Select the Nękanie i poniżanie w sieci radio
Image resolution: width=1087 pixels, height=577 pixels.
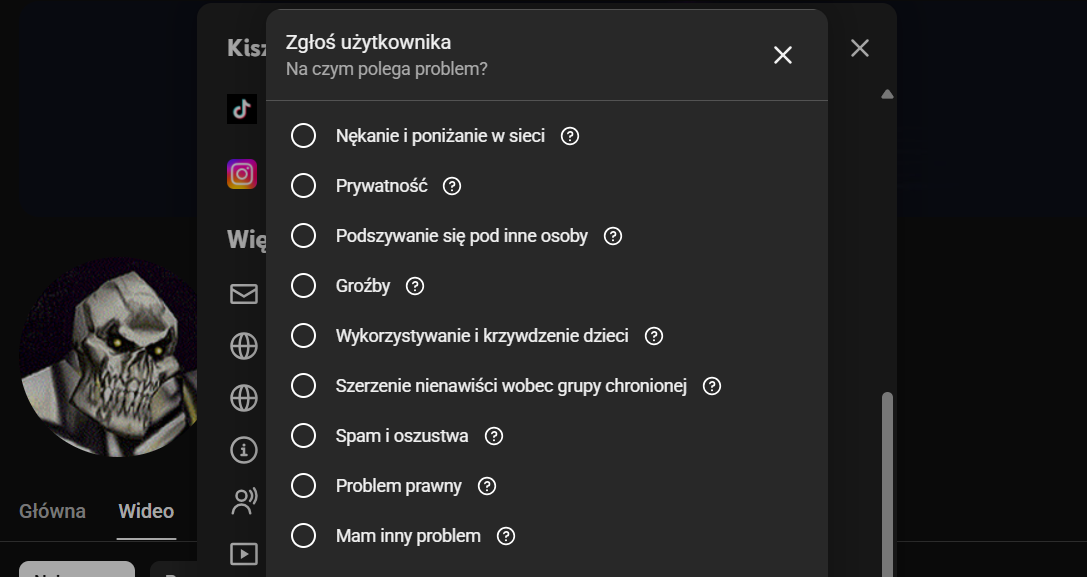coord(303,136)
